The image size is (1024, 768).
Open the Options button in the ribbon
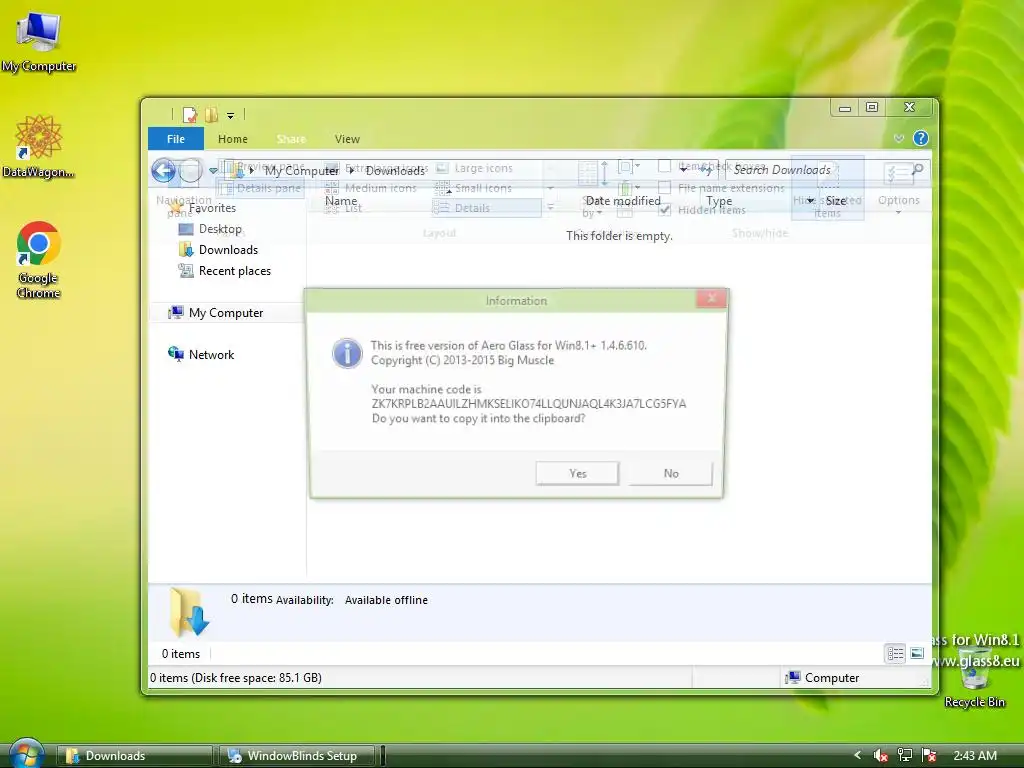[899, 187]
